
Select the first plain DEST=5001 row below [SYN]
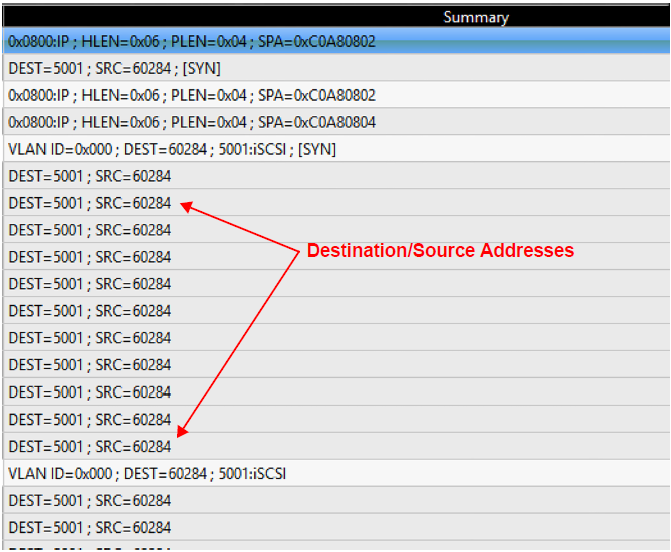pos(336,176)
